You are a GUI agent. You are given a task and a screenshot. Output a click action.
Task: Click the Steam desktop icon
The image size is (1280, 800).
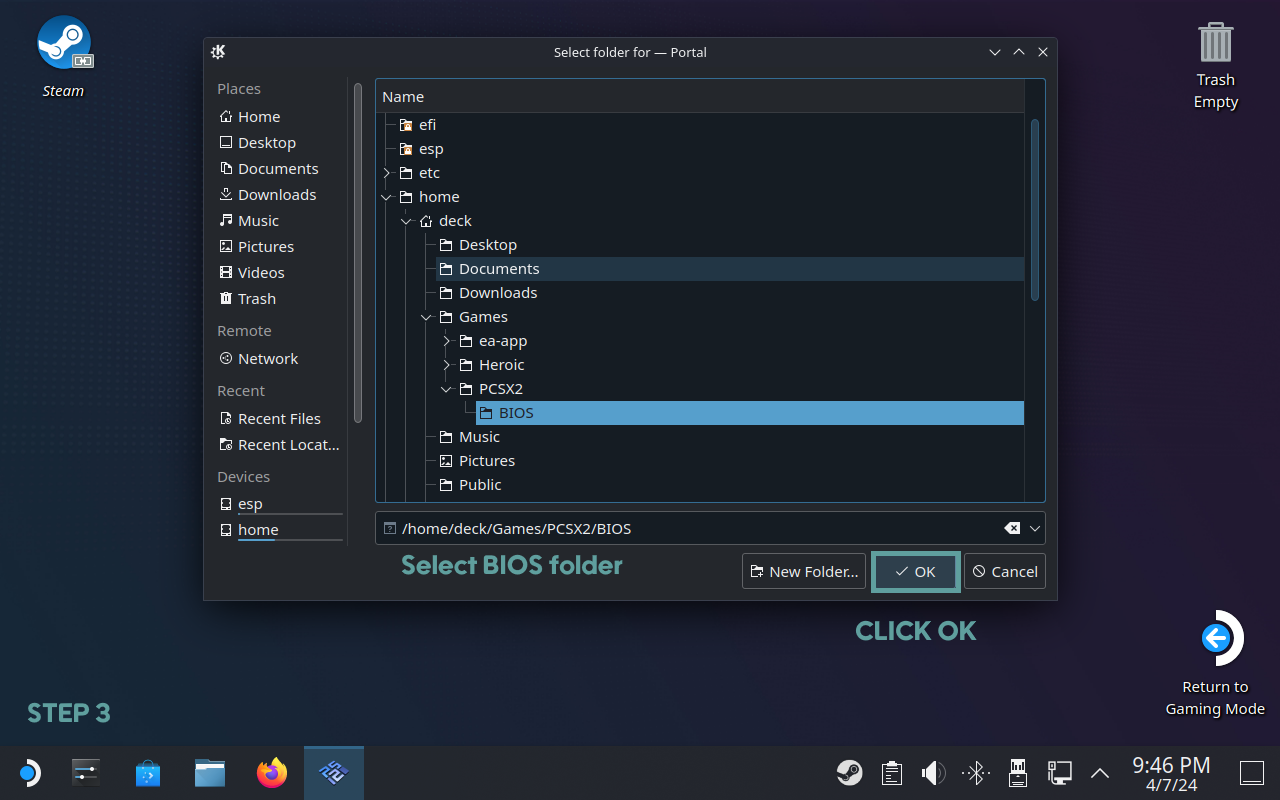coord(64,45)
